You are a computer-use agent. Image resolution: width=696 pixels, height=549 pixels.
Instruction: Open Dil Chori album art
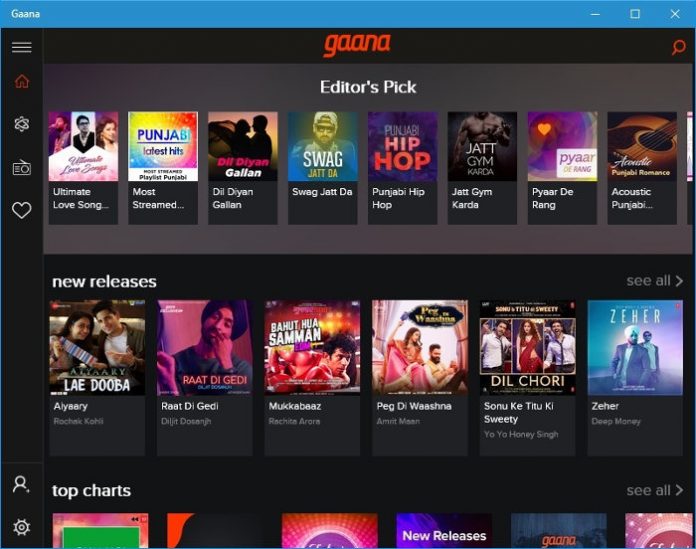(x=527, y=348)
